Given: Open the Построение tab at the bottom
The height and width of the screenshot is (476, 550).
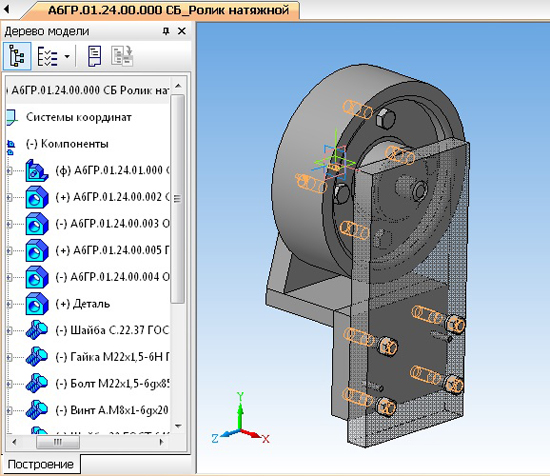Looking at the screenshot, I should [41, 464].
